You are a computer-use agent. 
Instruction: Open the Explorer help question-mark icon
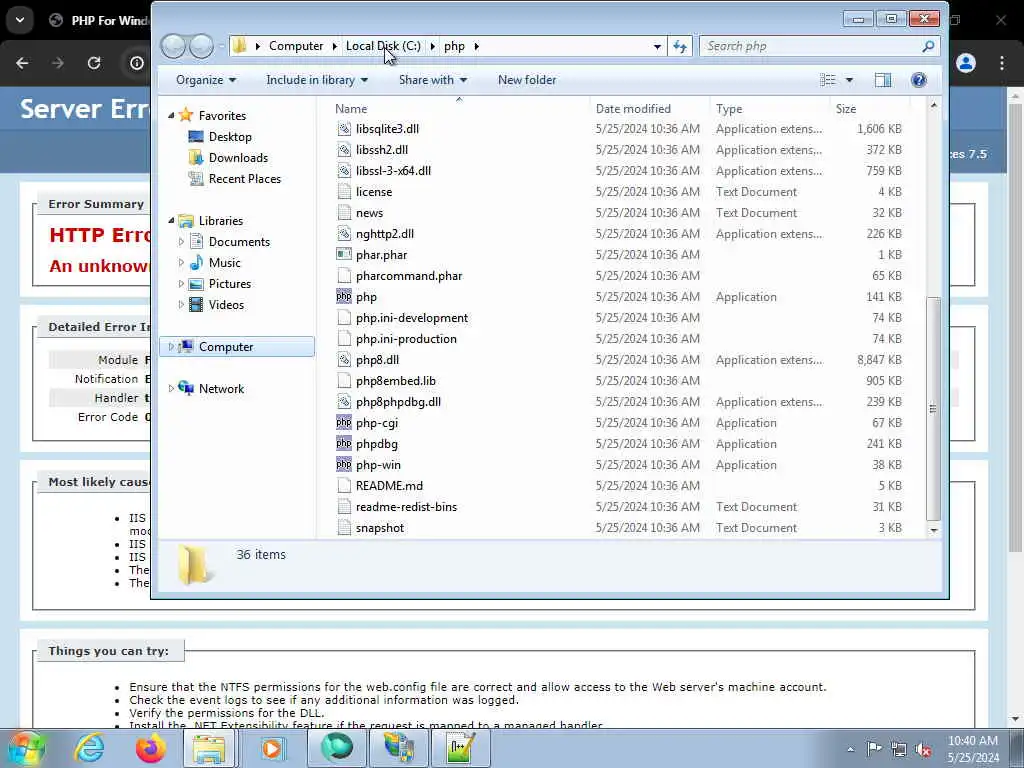click(x=918, y=80)
